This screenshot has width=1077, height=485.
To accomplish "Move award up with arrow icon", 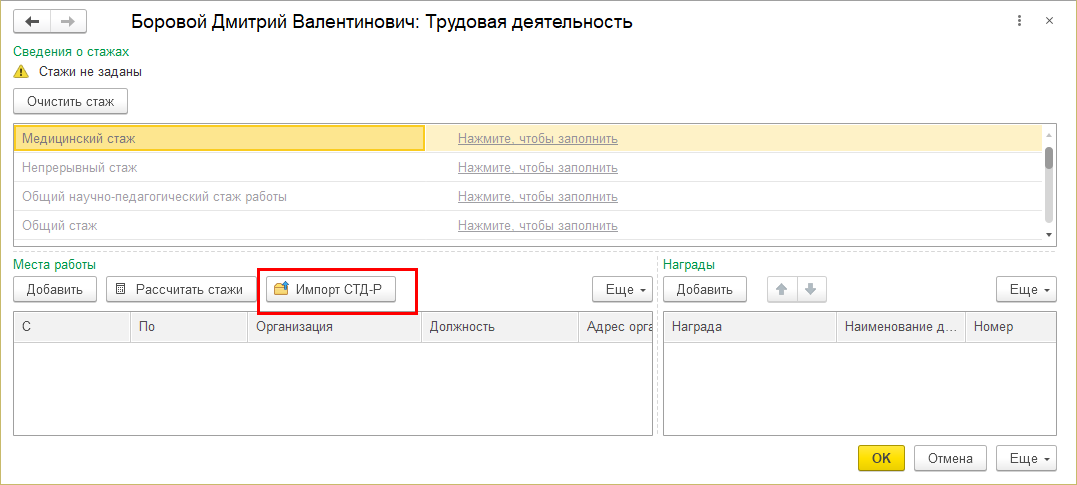I will pos(781,290).
